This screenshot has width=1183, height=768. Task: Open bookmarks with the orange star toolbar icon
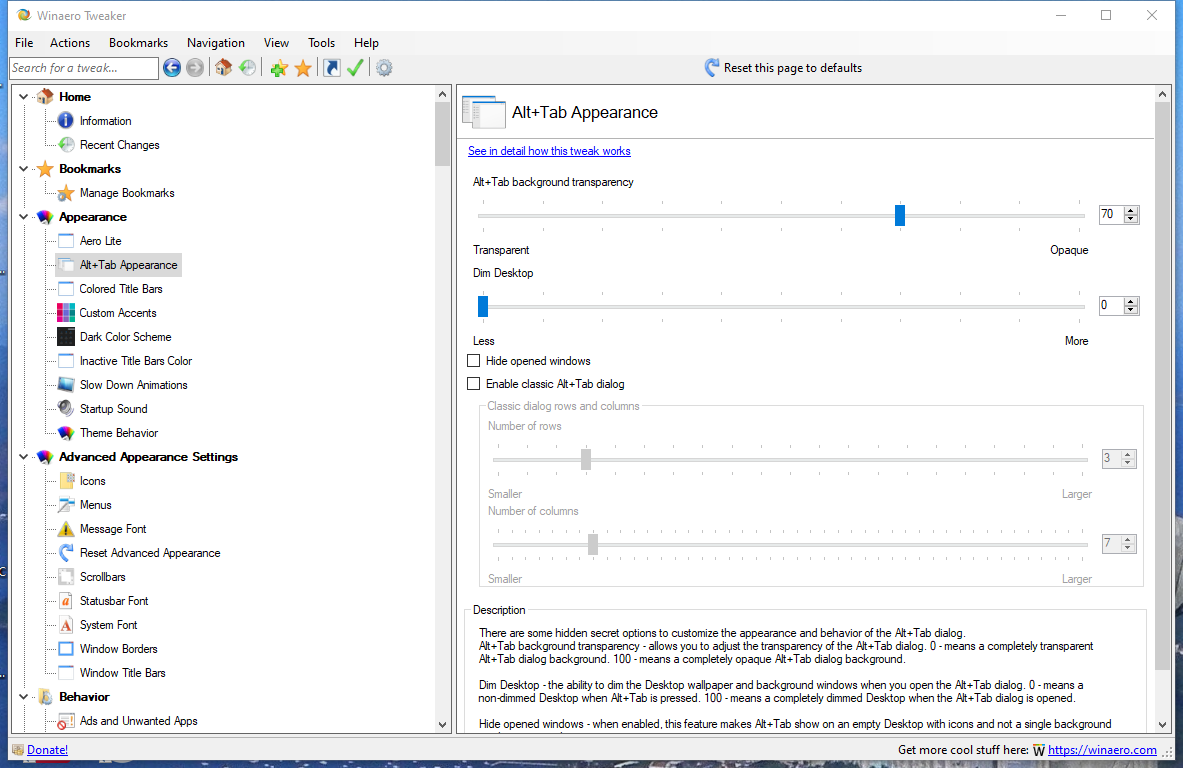pyautogui.click(x=303, y=69)
